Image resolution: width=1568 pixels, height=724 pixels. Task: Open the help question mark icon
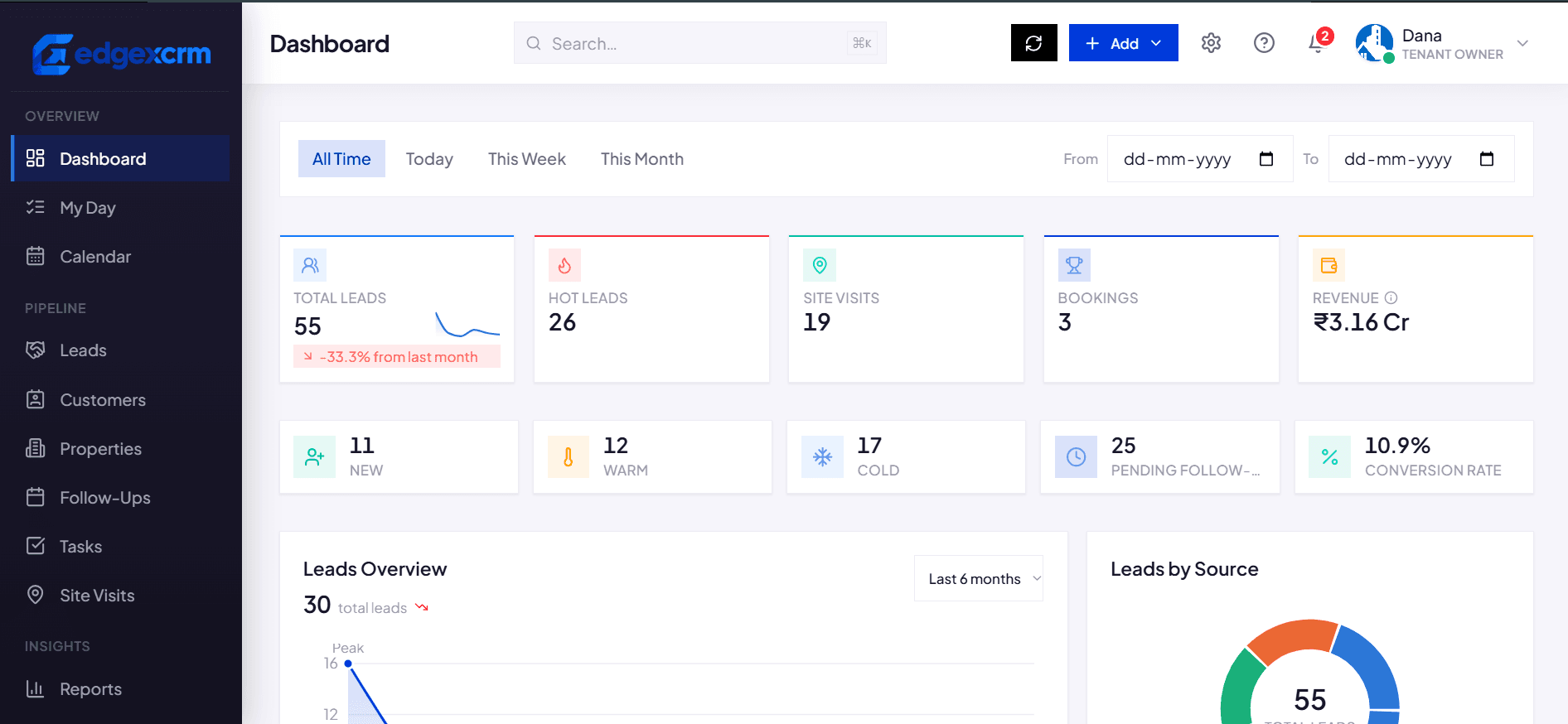1264,43
